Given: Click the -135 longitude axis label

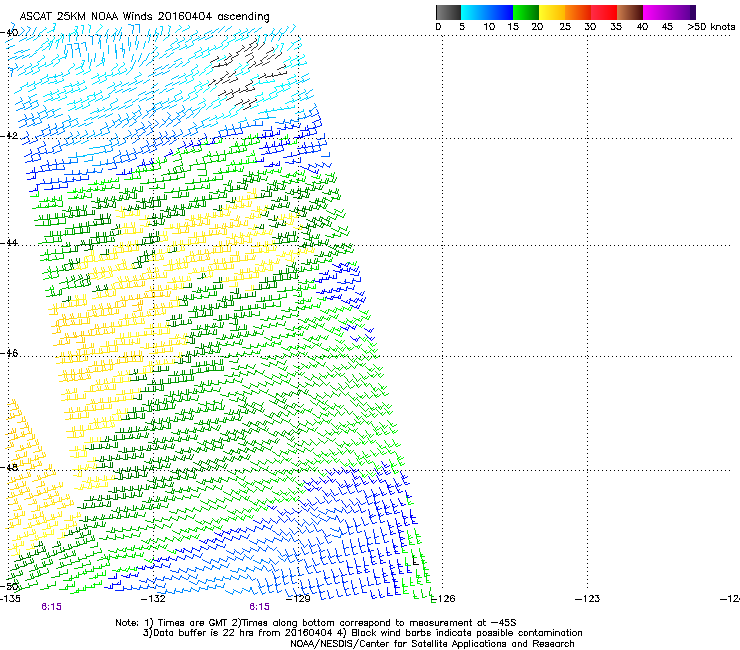Looking at the screenshot, I should (x=10, y=599).
